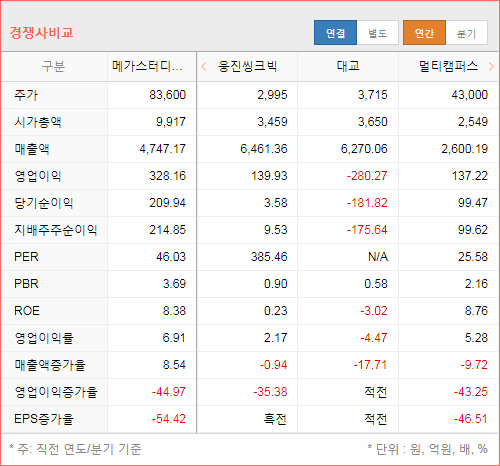Click the 328.16 operating profit value
This screenshot has height=466, width=500.
pyautogui.click(x=167, y=176)
